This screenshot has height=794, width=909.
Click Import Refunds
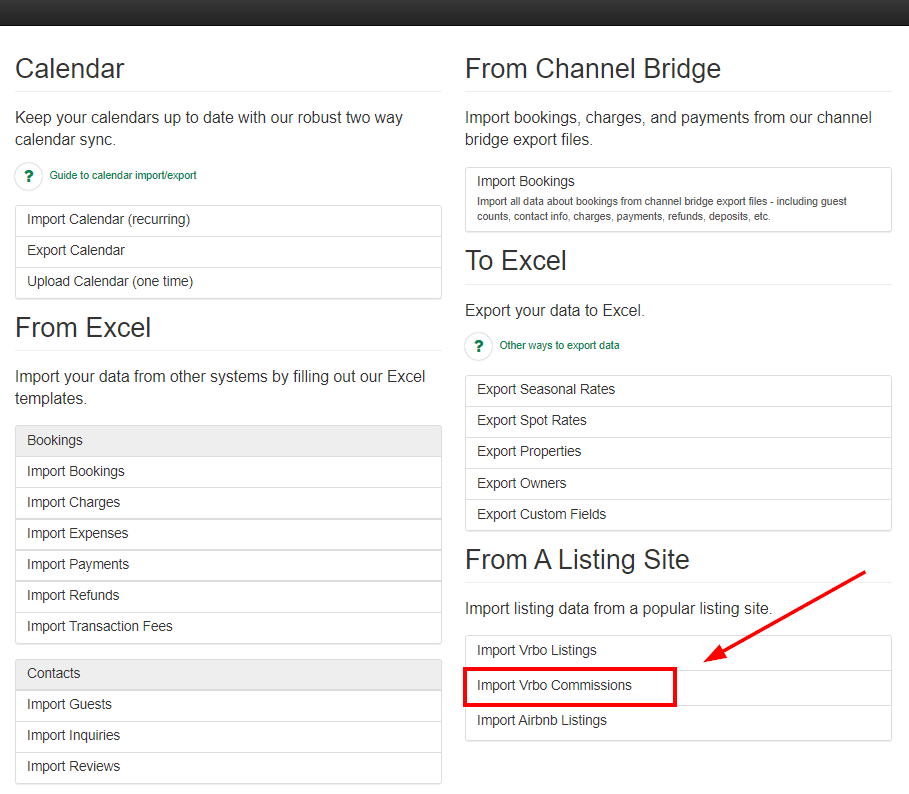tap(73, 596)
